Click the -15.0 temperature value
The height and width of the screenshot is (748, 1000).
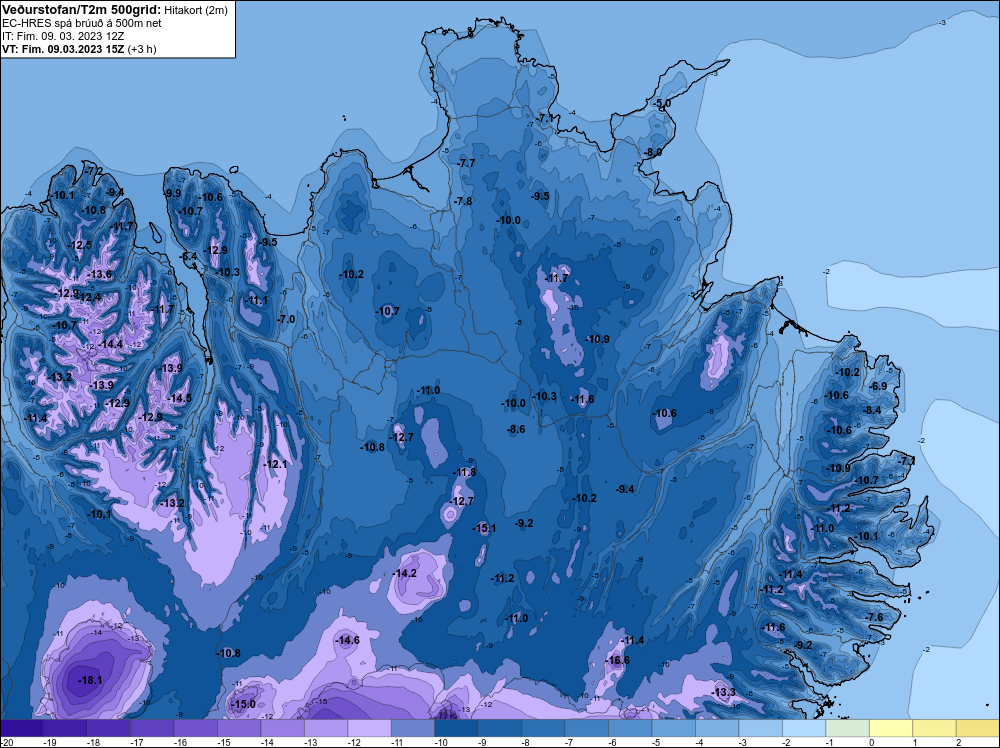(x=243, y=704)
